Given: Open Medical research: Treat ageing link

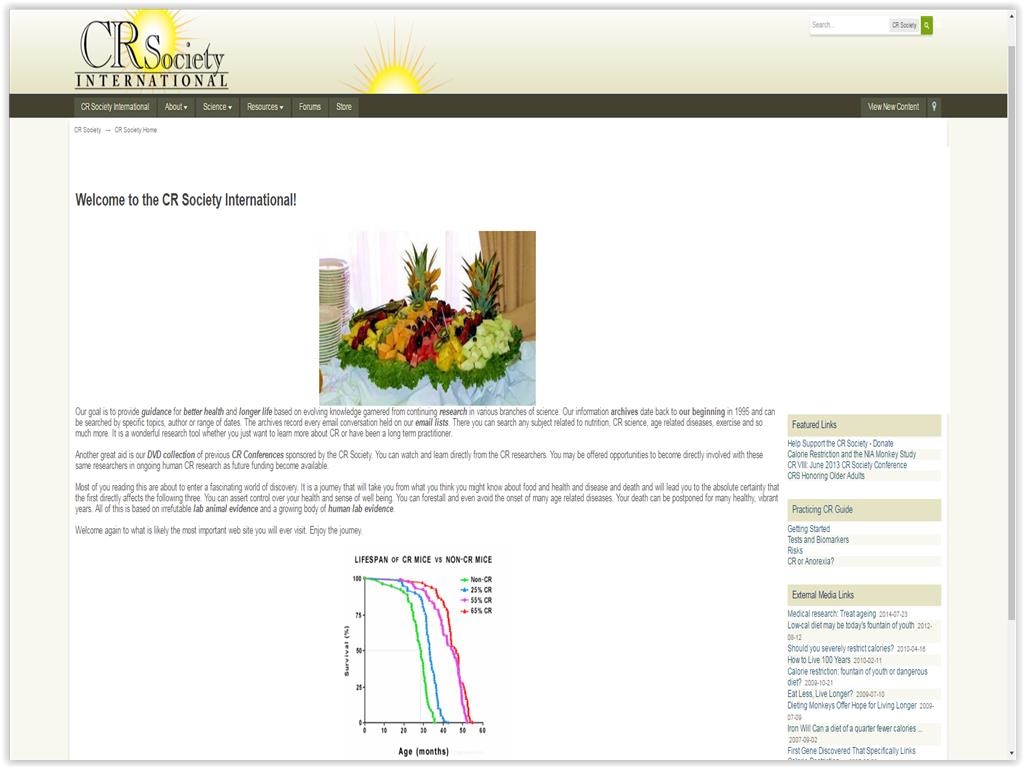Looking at the screenshot, I should (x=831, y=614).
